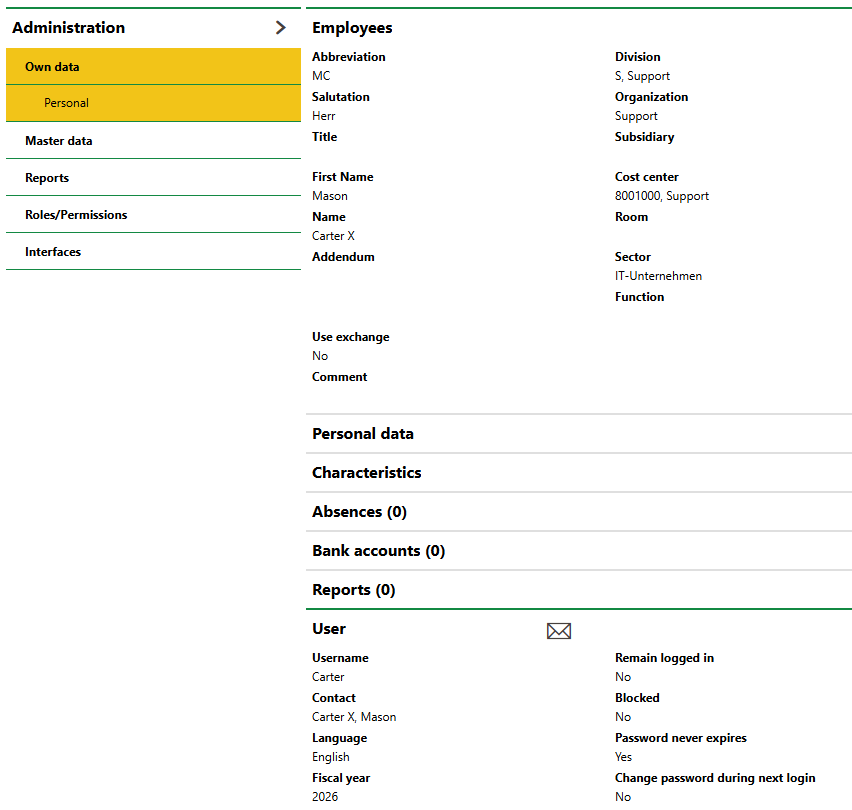Click the first name value Mason
The image size is (852, 810).
click(x=330, y=196)
